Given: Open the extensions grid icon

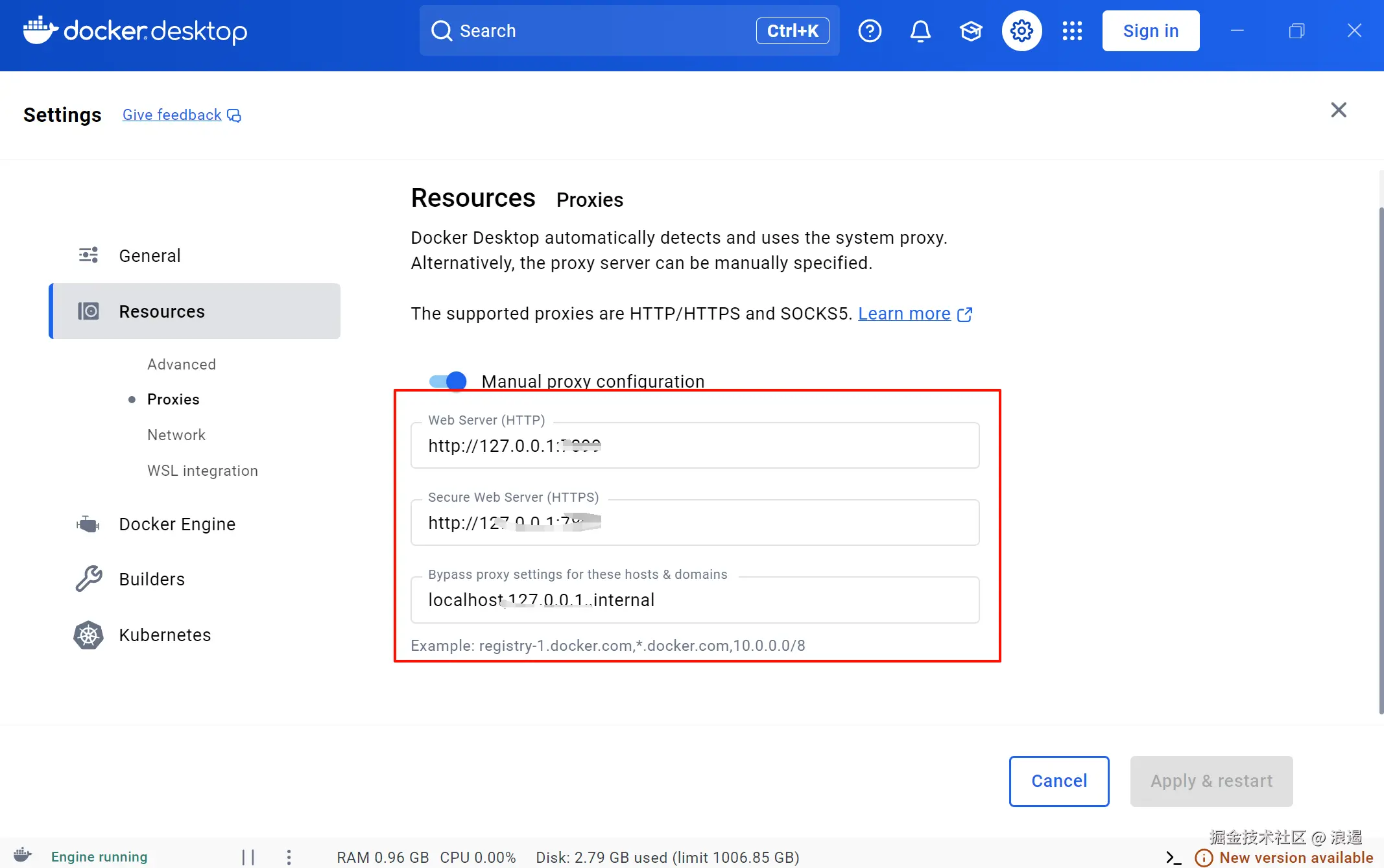Looking at the screenshot, I should pyautogui.click(x=1072, y=30).
